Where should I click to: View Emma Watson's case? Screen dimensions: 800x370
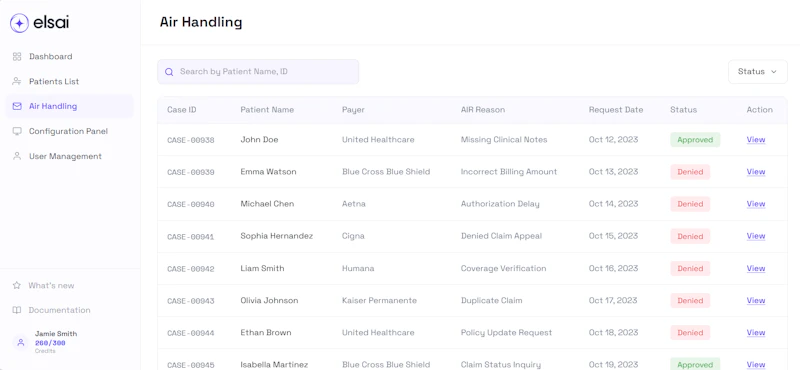pos(756,171)
